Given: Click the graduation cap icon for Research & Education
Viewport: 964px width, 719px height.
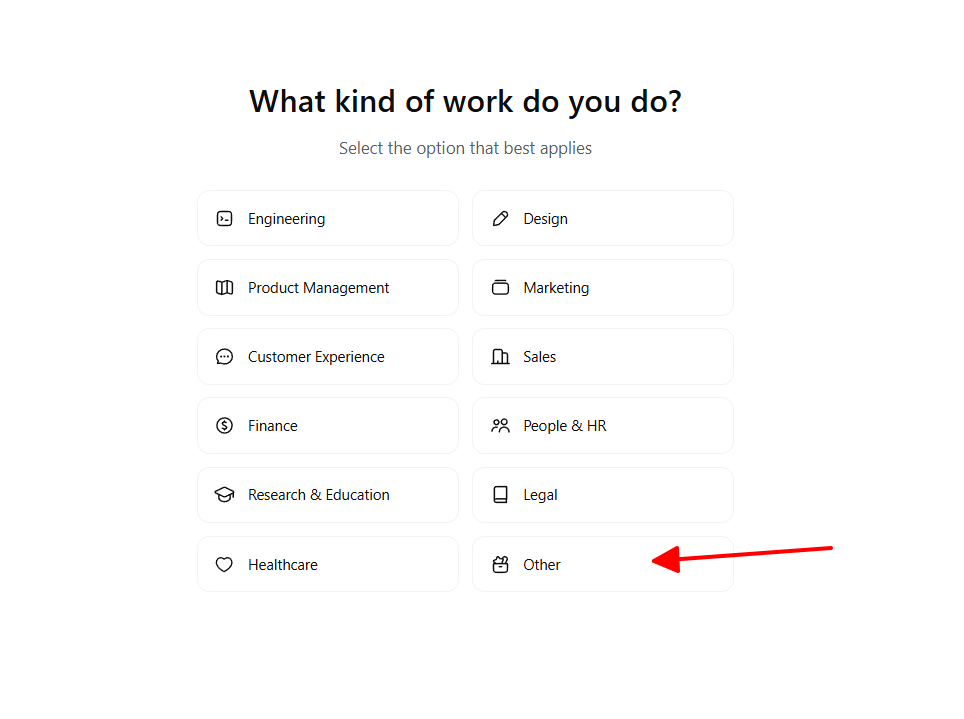Looking at the screenshot, I should (x=224, y=495).
